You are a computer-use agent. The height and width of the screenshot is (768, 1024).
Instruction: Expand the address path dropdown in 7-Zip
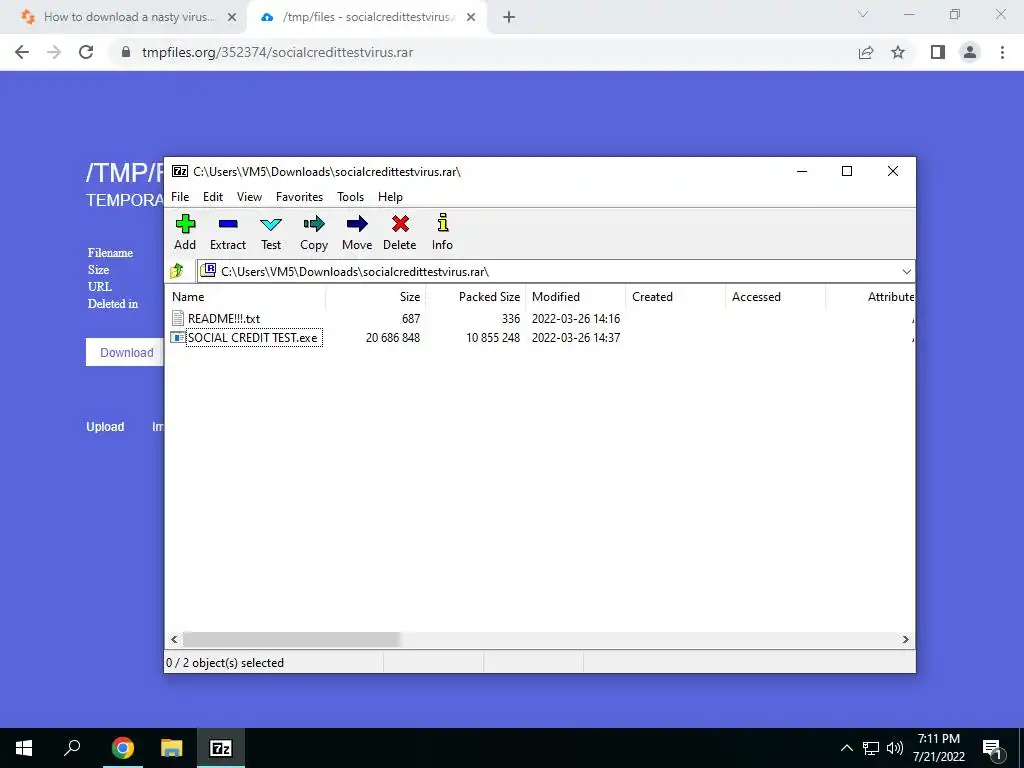click(x=906, y=272)
